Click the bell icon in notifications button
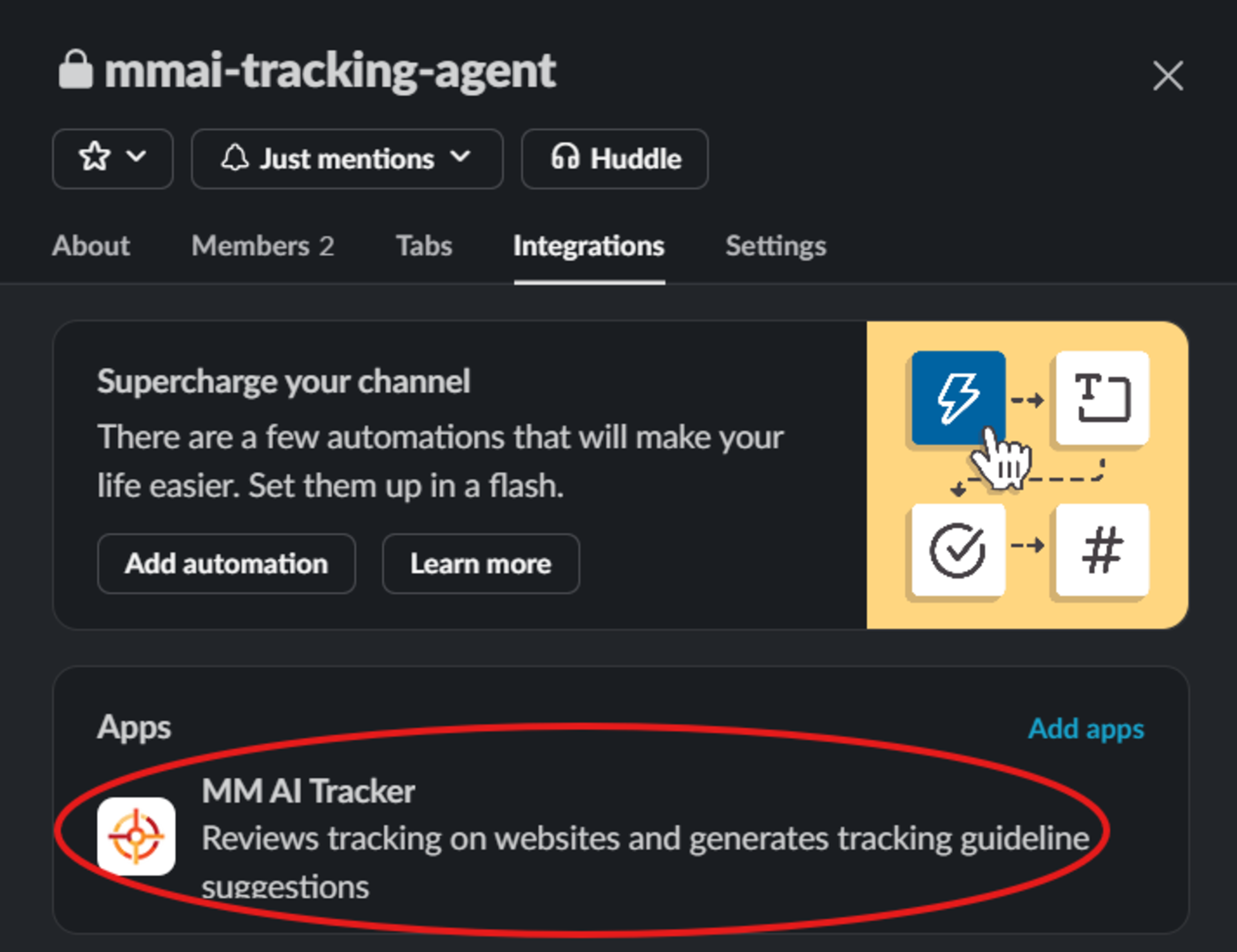 point(236,158)
